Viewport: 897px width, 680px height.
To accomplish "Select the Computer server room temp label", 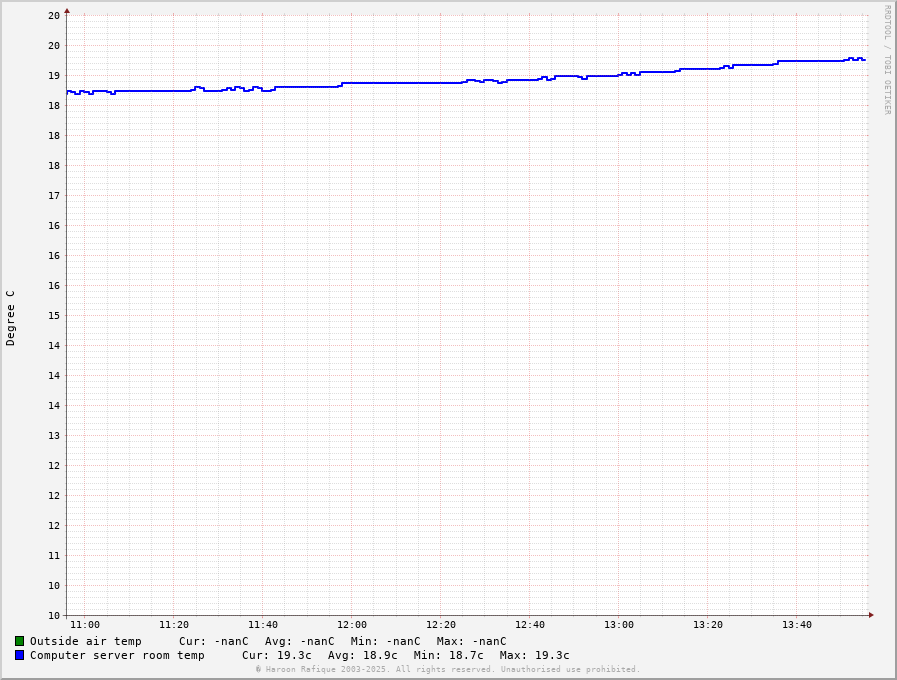I will tap(116, 655).
